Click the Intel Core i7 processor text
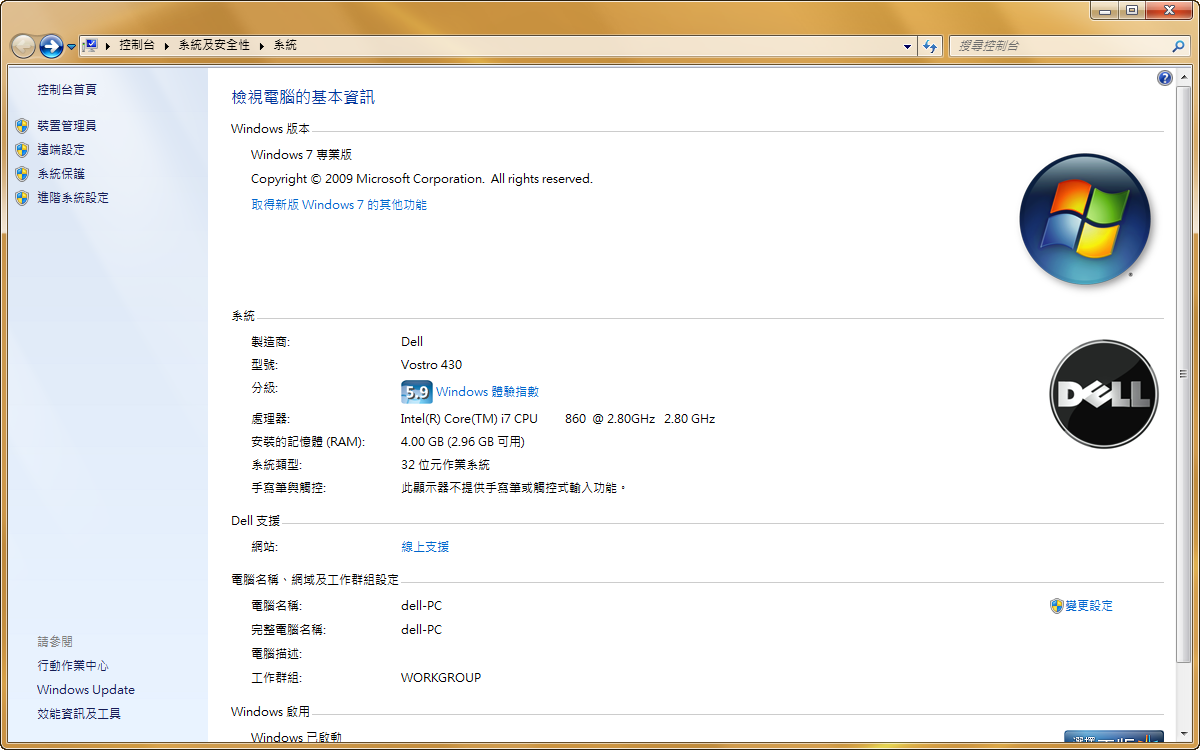 (x=558, y=419)
